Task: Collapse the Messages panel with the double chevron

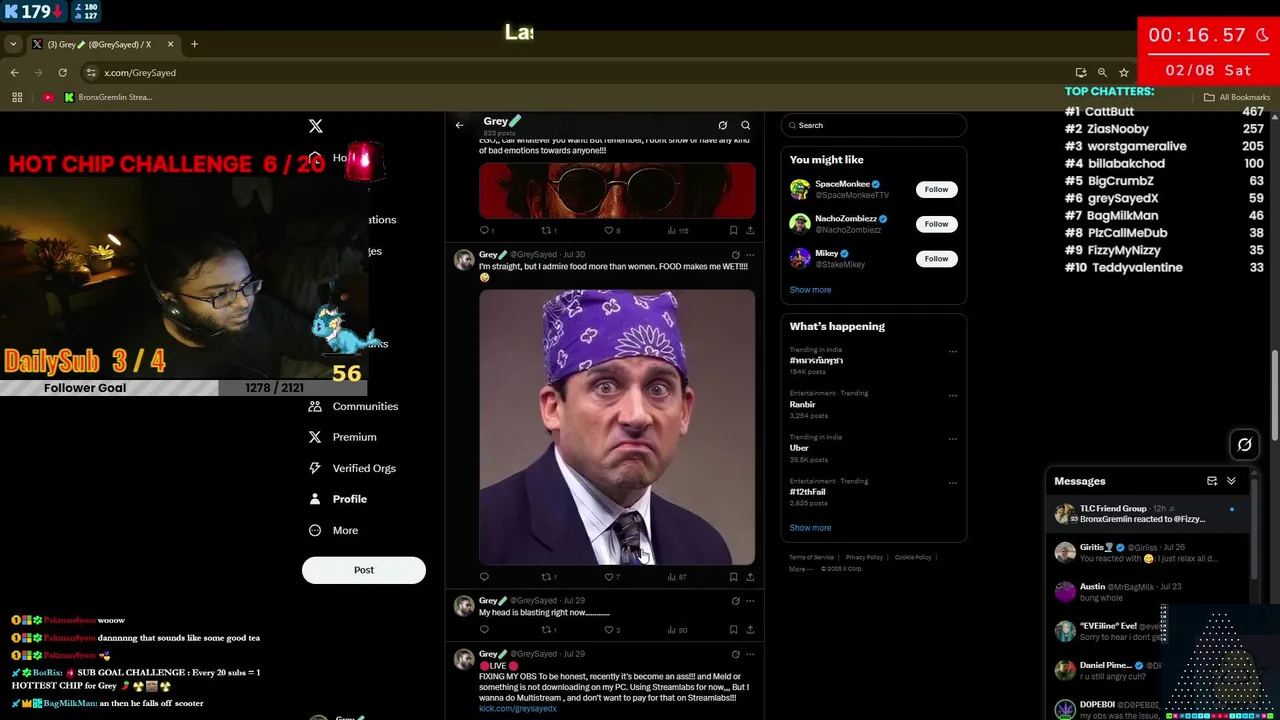Action: pyautogui.click(x=1231, y=481)
